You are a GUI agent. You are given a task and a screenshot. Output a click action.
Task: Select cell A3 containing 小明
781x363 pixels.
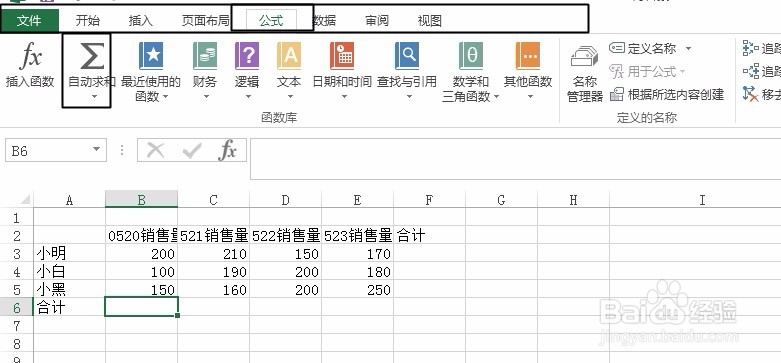click(x=69, y=253)
